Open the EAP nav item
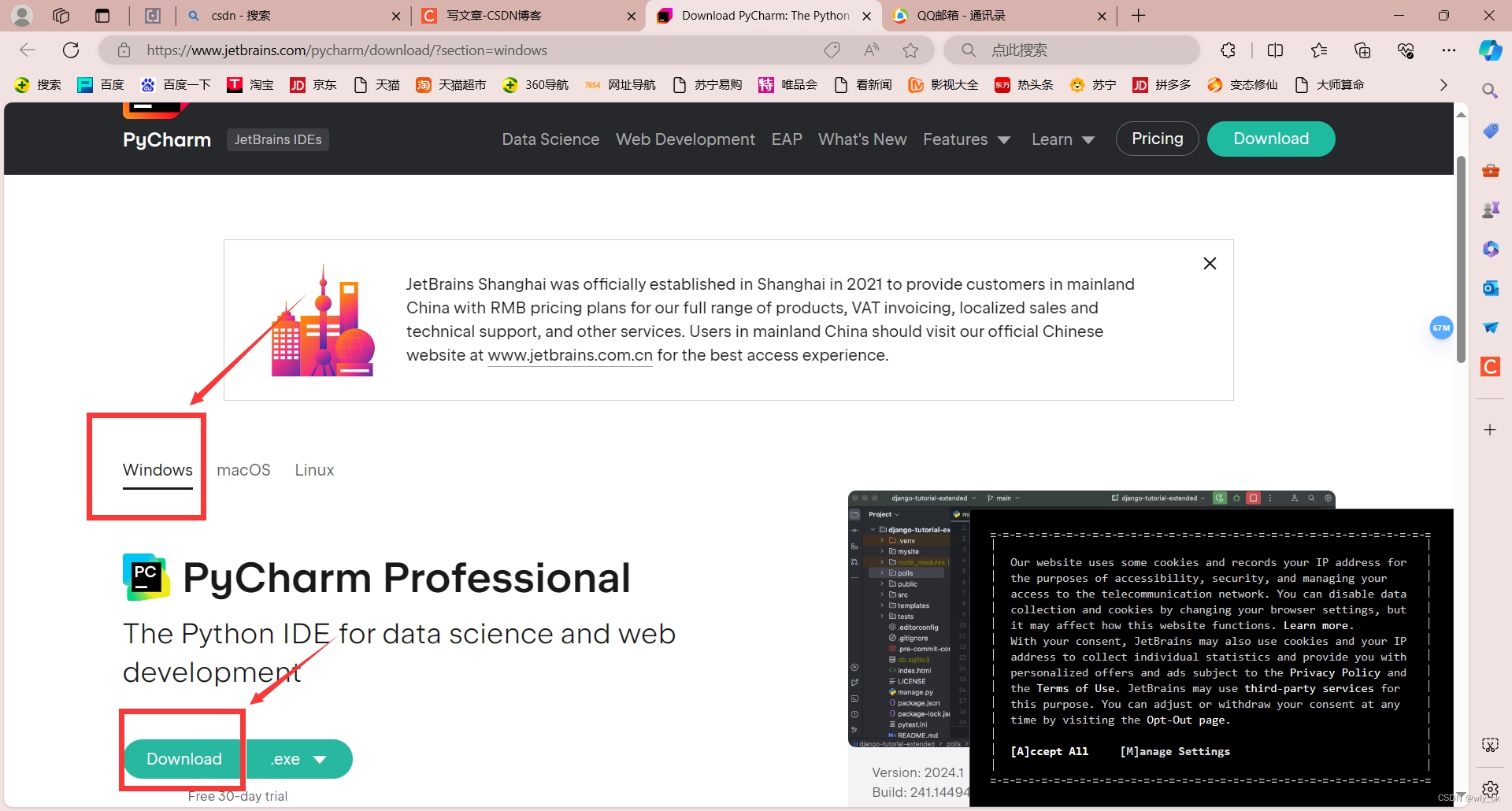This screenshot has height=811, width=1512. coord(787,139)
